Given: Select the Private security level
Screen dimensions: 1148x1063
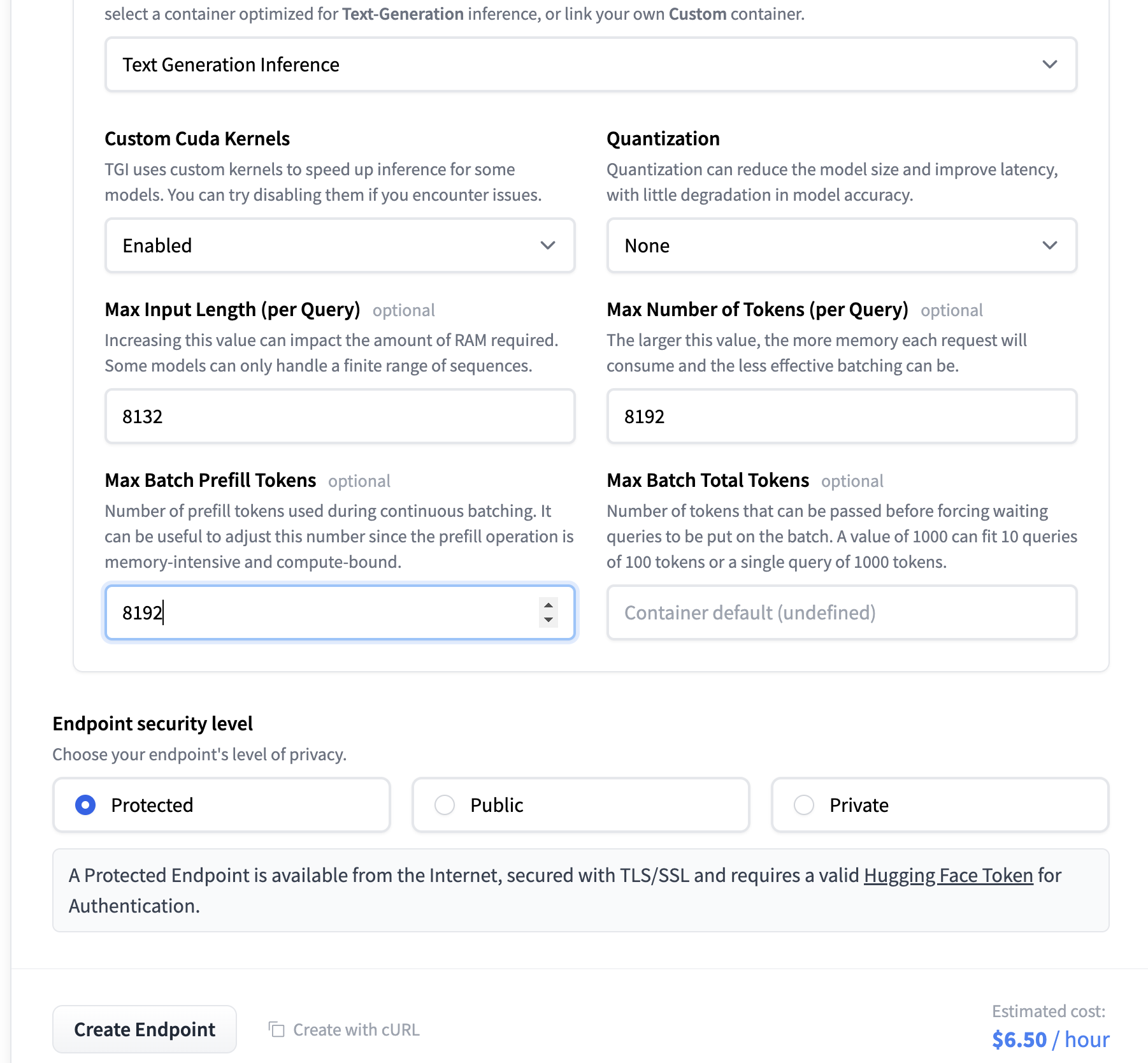Looking at the screenshot, I should coord(804,805).
